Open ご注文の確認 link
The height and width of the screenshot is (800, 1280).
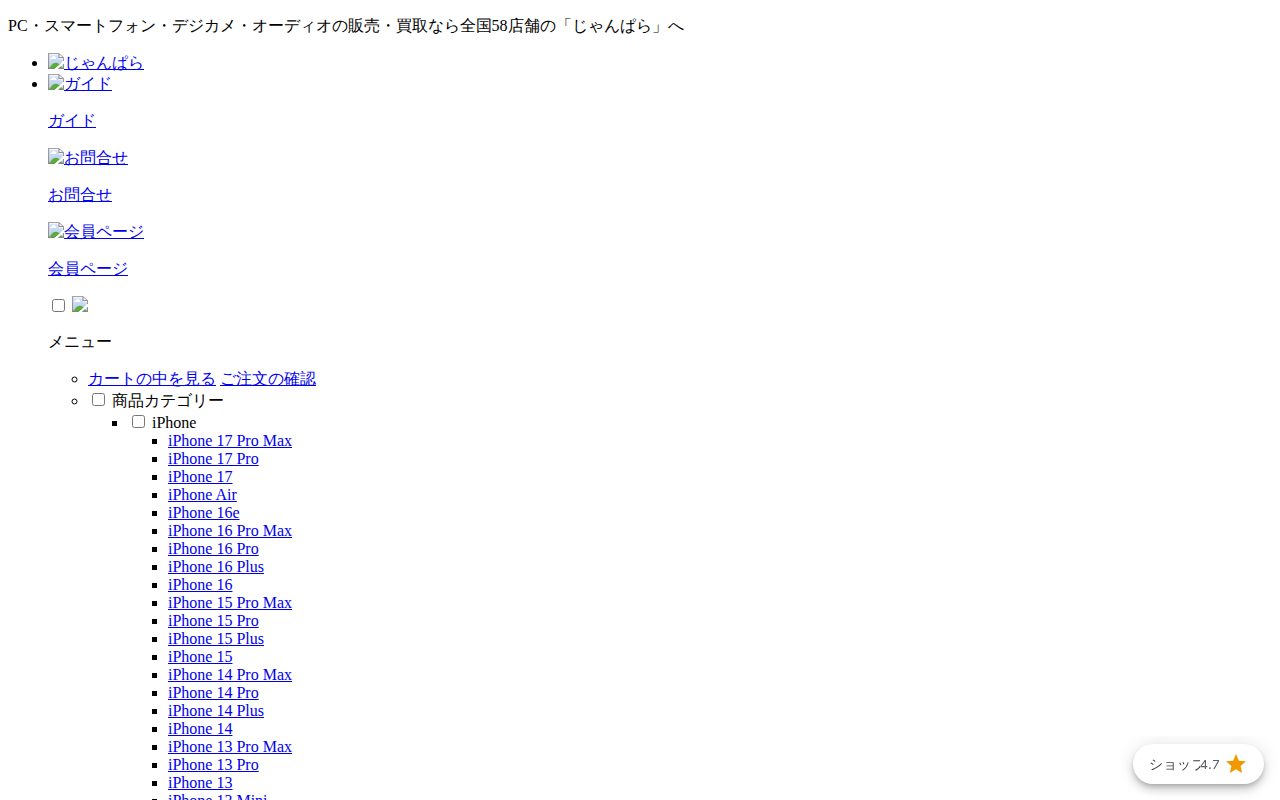point(268,379)
